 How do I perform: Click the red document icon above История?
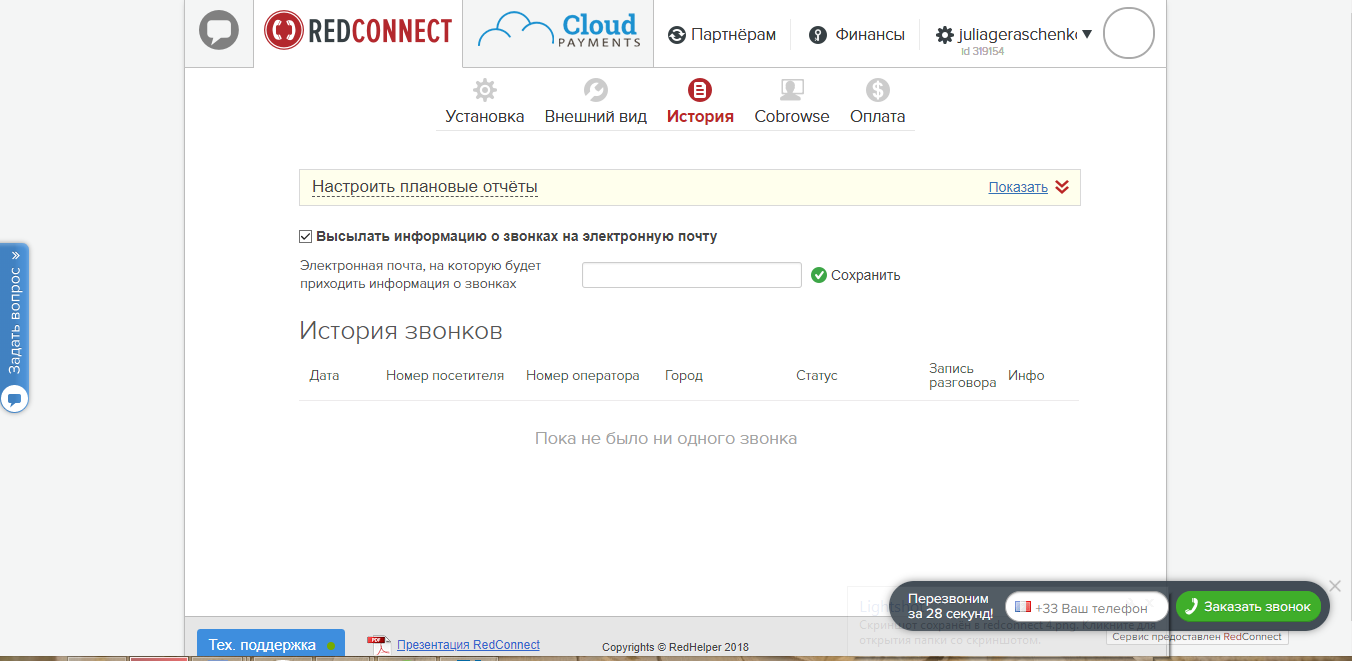pos(700,89)
